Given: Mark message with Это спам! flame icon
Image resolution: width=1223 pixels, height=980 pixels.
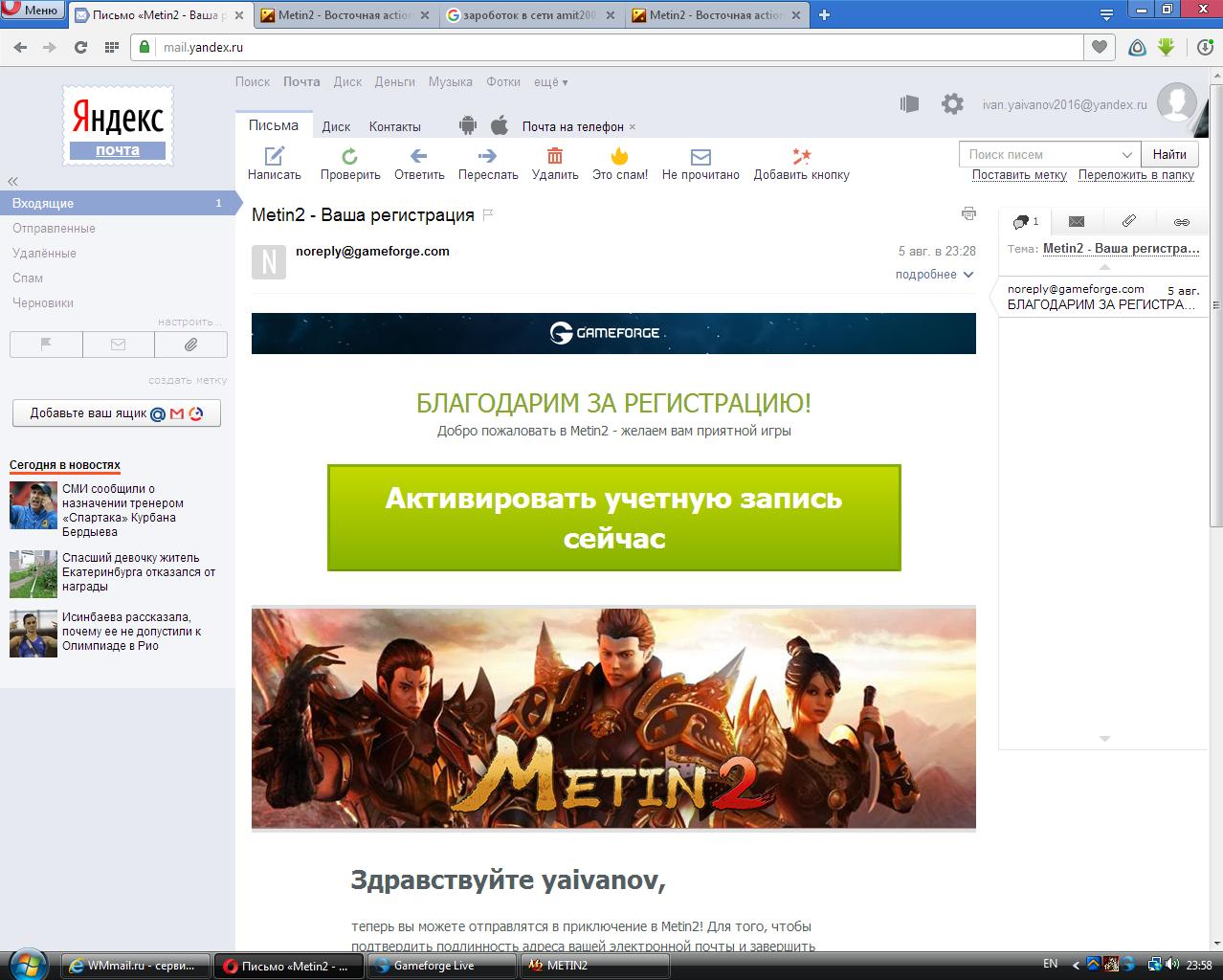Looking at the screenshot, I should tap(619, 156).
